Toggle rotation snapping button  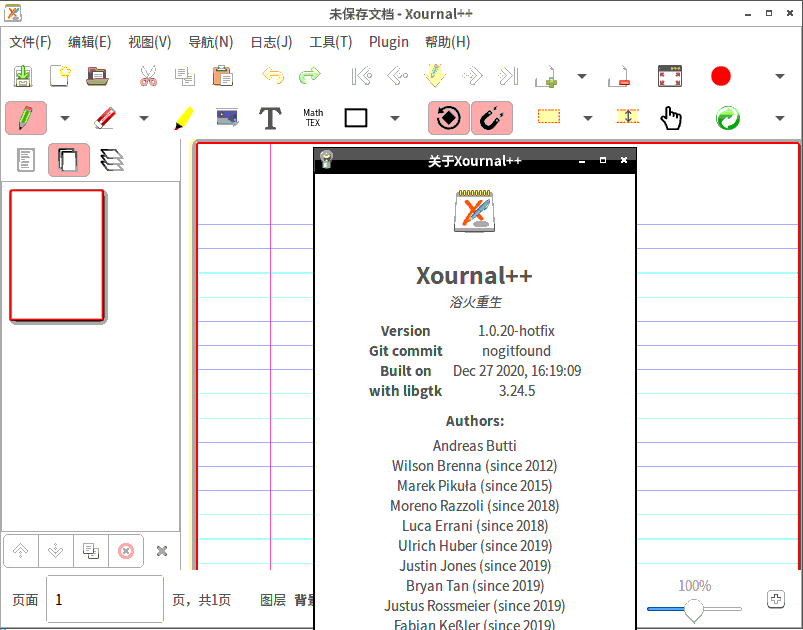click(x=449, y=118)
